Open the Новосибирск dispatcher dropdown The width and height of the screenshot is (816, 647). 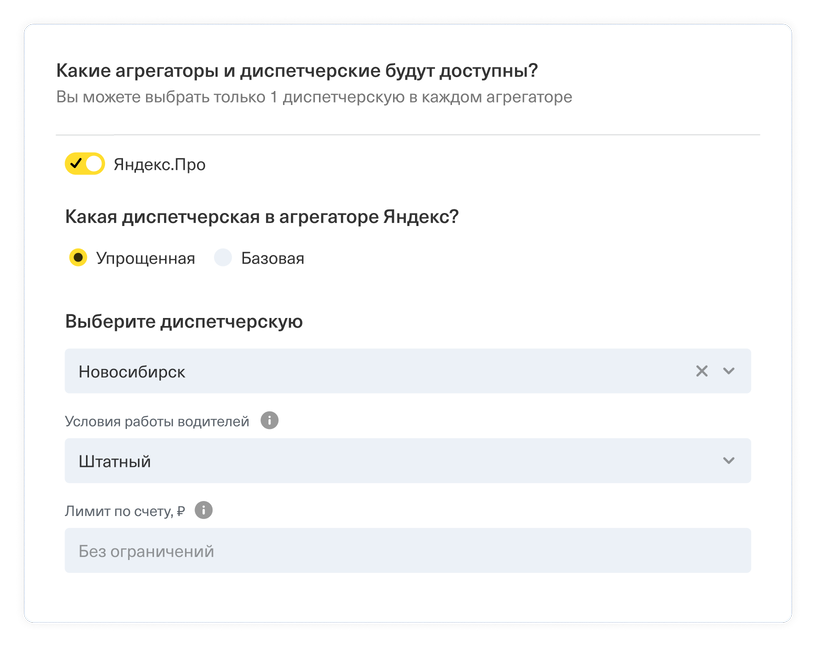click(407, 371)
